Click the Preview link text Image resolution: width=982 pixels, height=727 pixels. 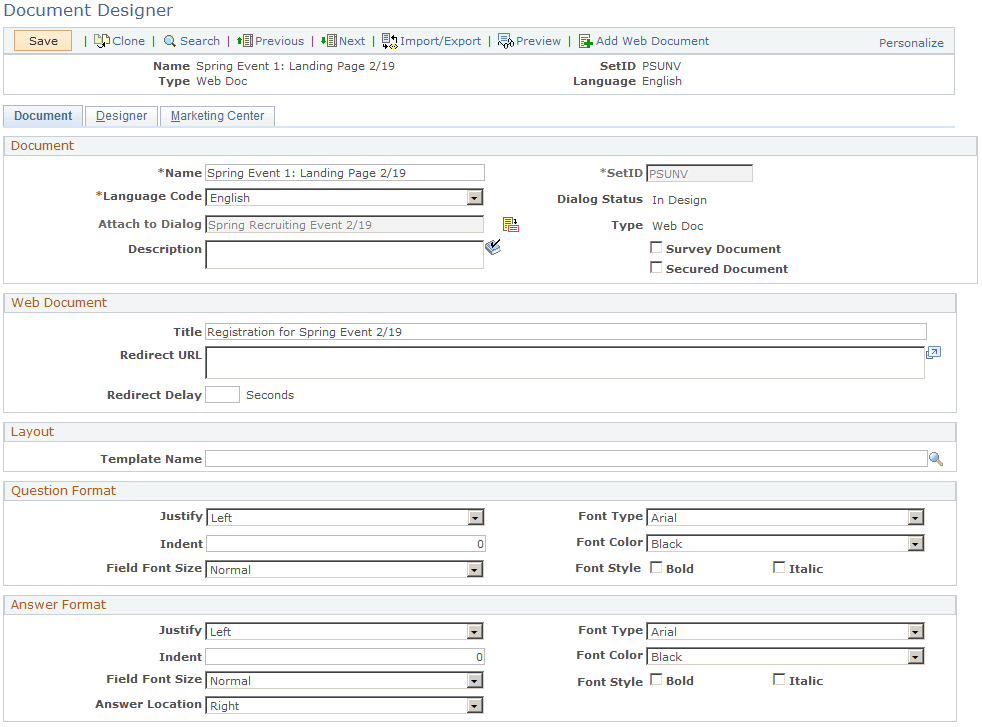point(538,41)
